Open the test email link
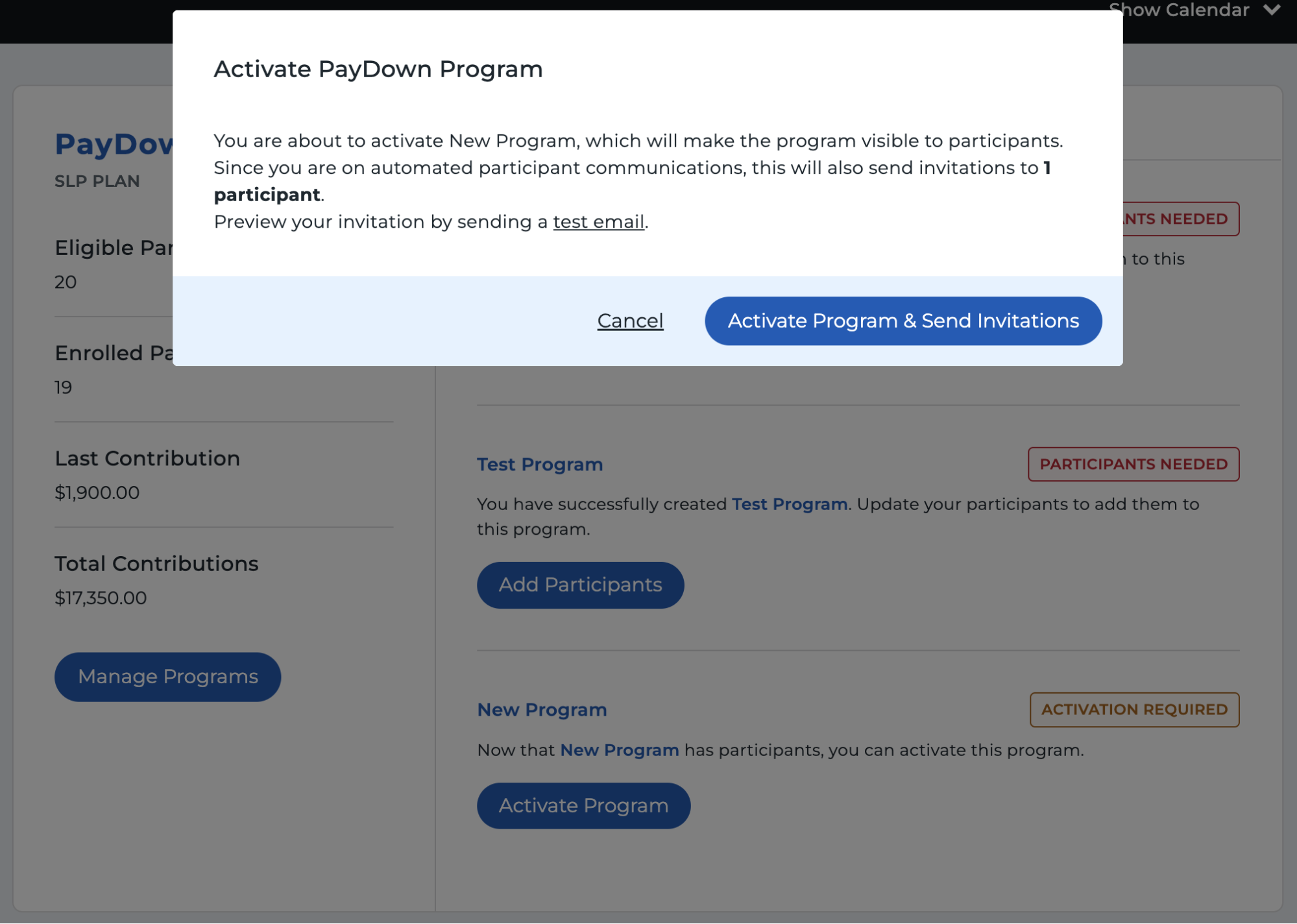 [598, 222]
